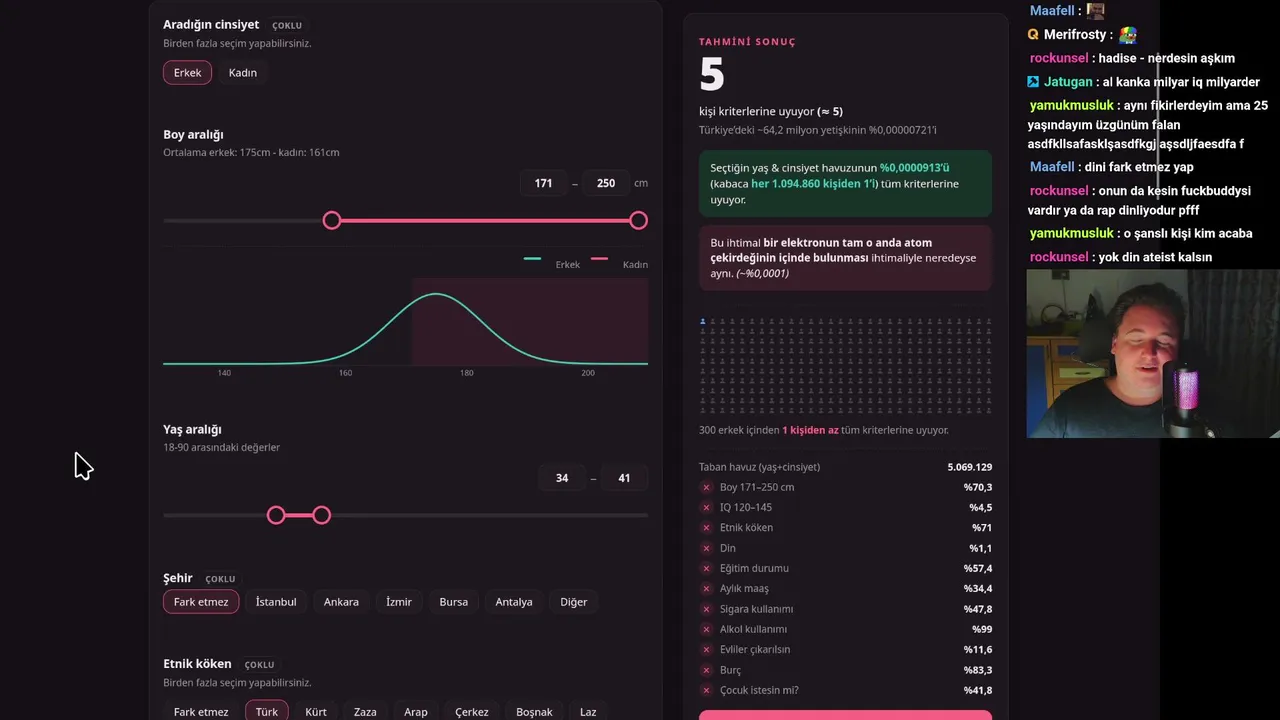Click the x icon next to Çocuk istesin mi?
Image resolution: width=1280 pixels, height=720 pixels.
[x=706, y=690]
